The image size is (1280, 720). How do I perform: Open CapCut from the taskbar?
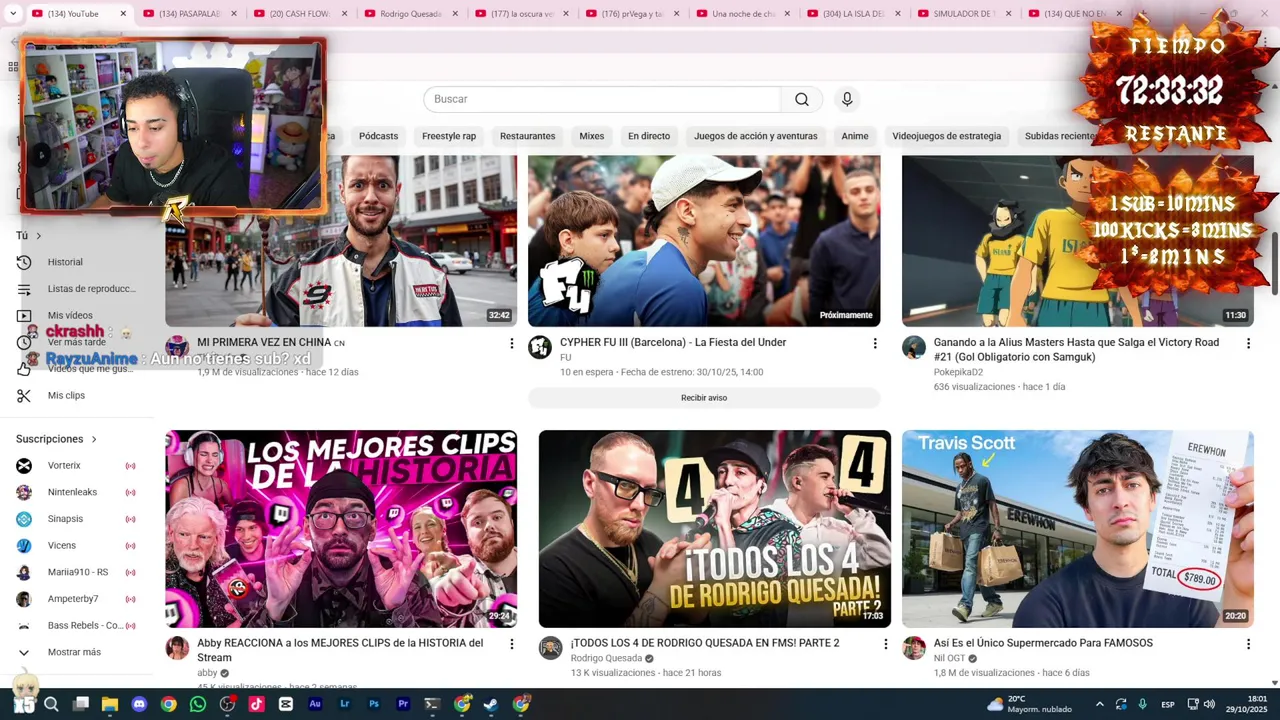click(286, 704)
